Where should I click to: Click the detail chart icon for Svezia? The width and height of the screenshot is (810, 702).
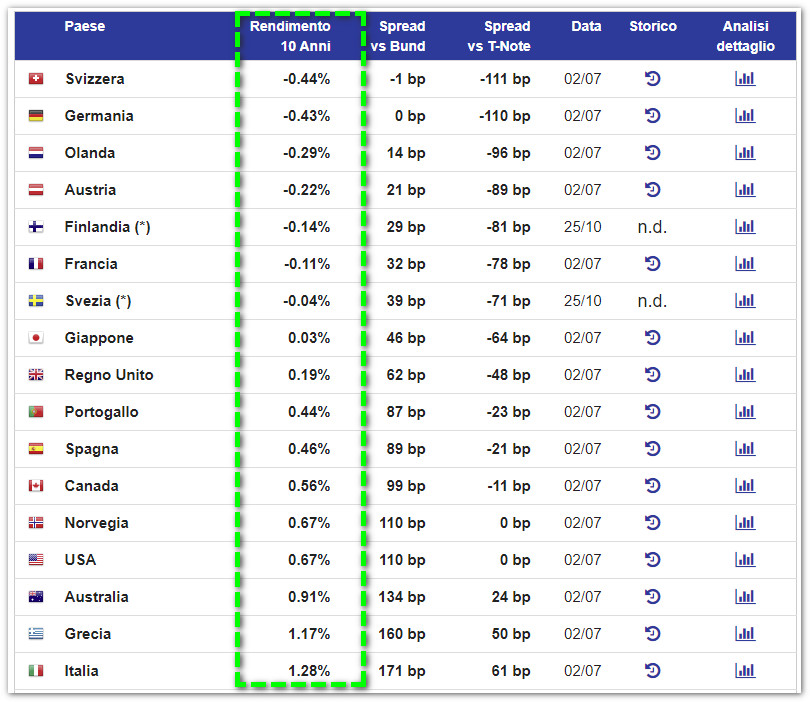tap(745, 301)
